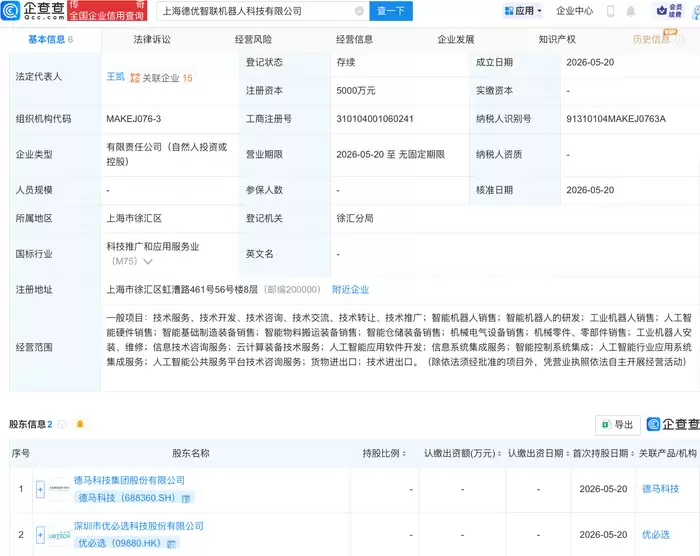
Task: Open 企业中心 in the header
Action: [x=575, y=11]
